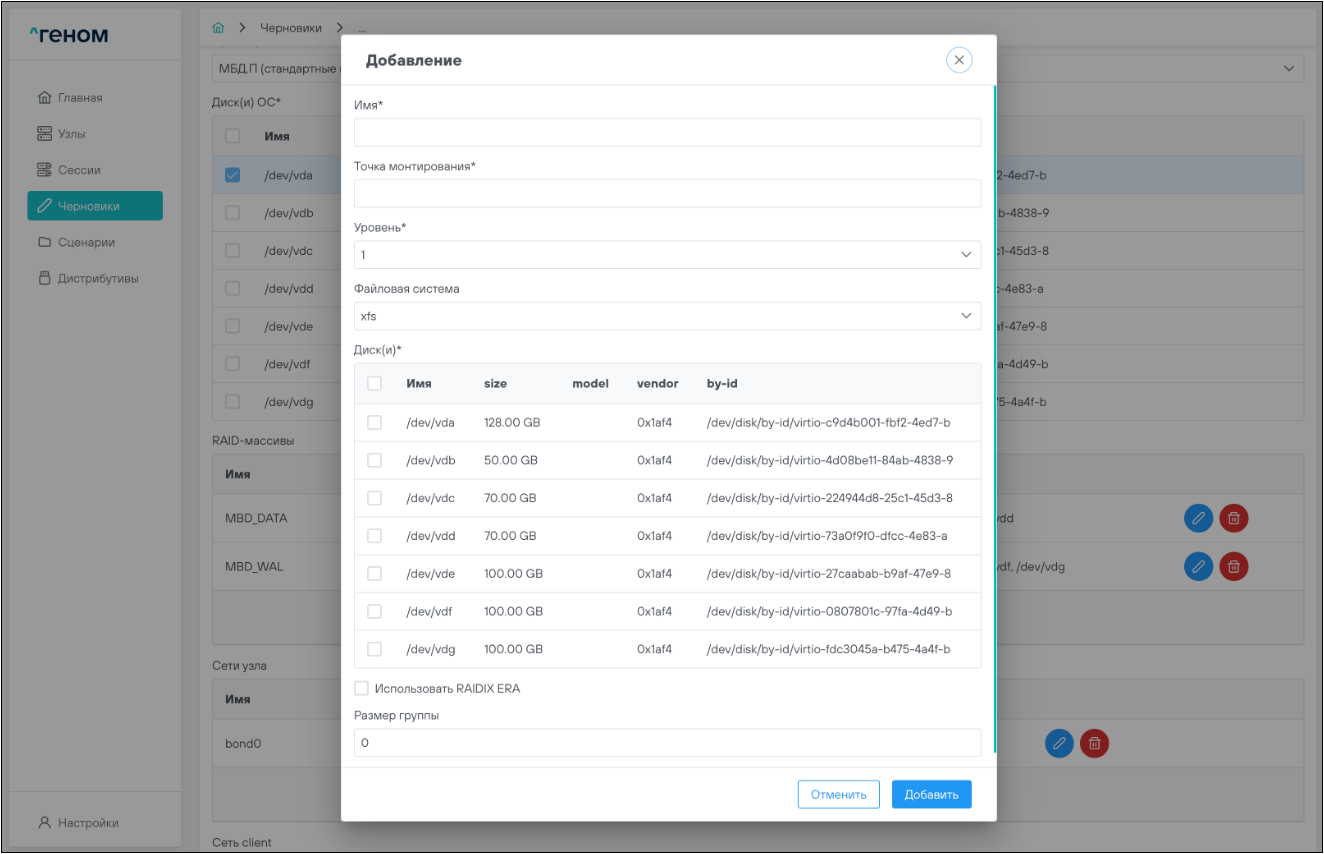Toggle select-all checkbox in disks table header
The image size is (1324, 854).
coord(374,383)
